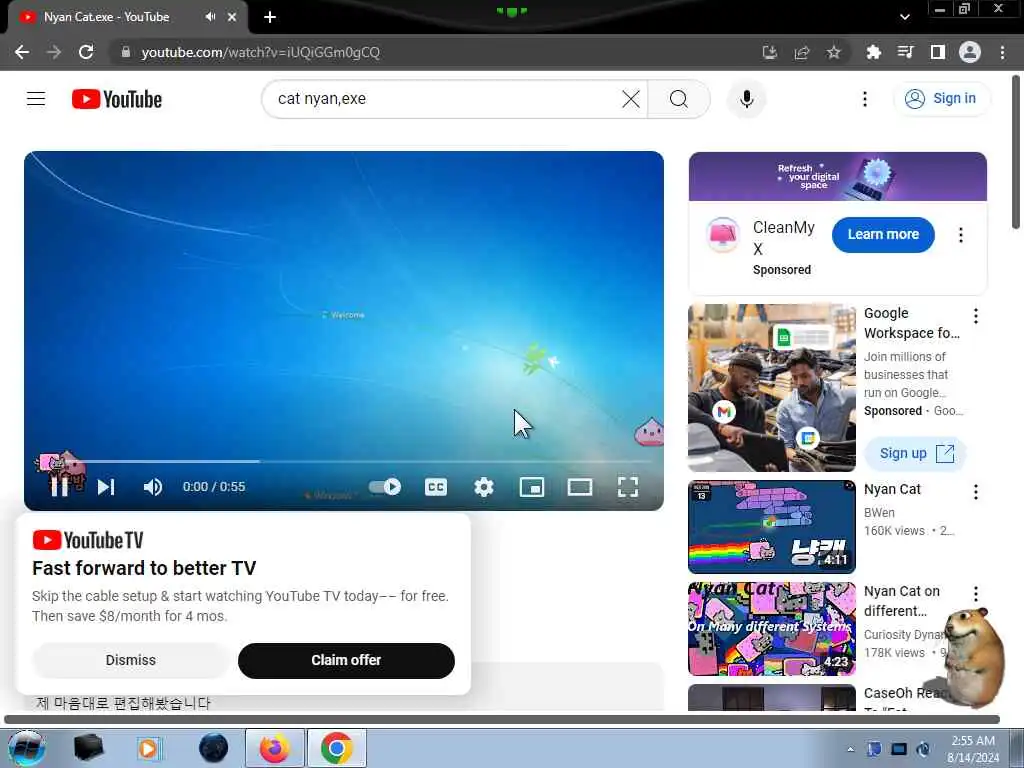1024x768 pixels.
Task: Open a new browser tab
Action: tap(270, 17)
